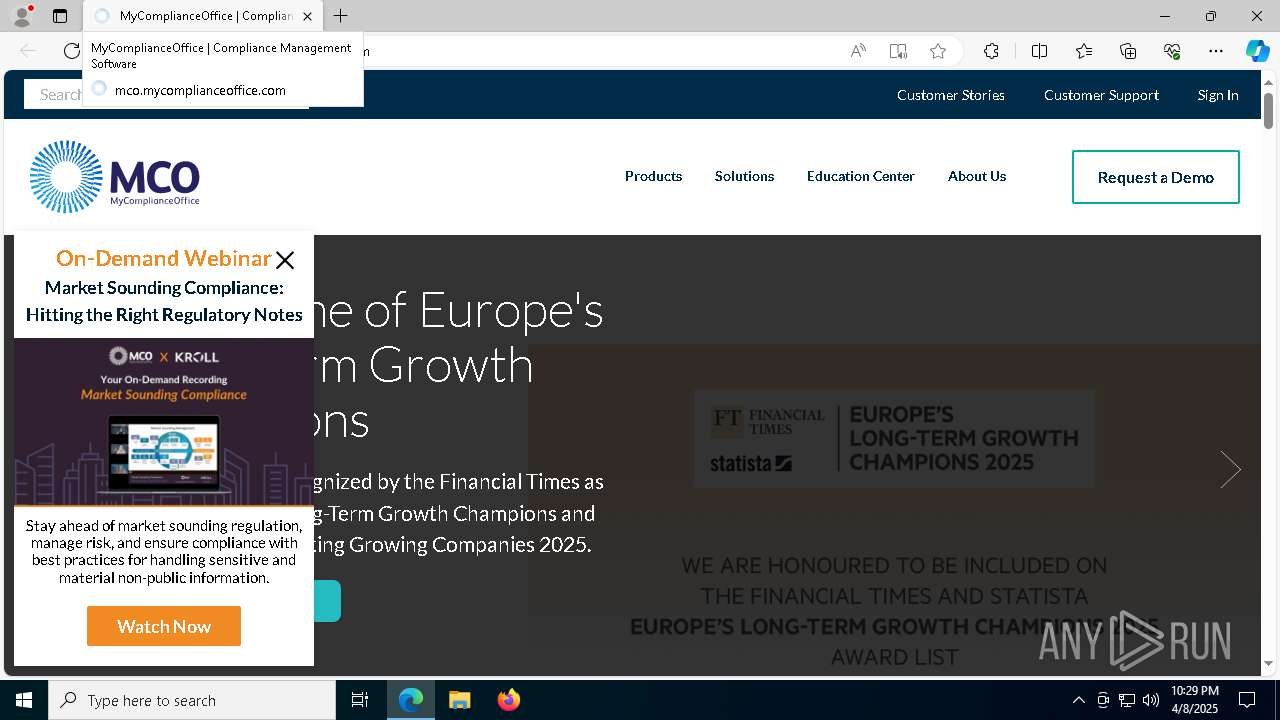Open File Explorer from the taskbar
The image size is (1280, 720).
tap(459, 700)
